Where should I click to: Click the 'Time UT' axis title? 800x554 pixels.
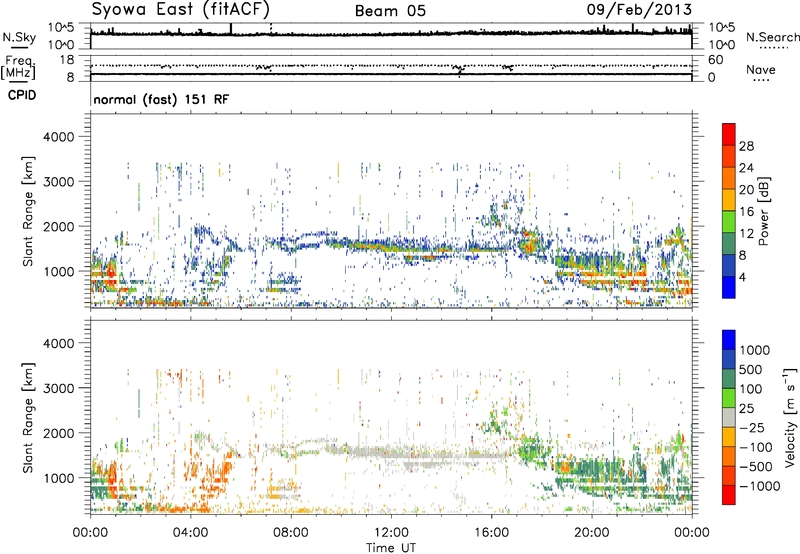tap(391, 547)
